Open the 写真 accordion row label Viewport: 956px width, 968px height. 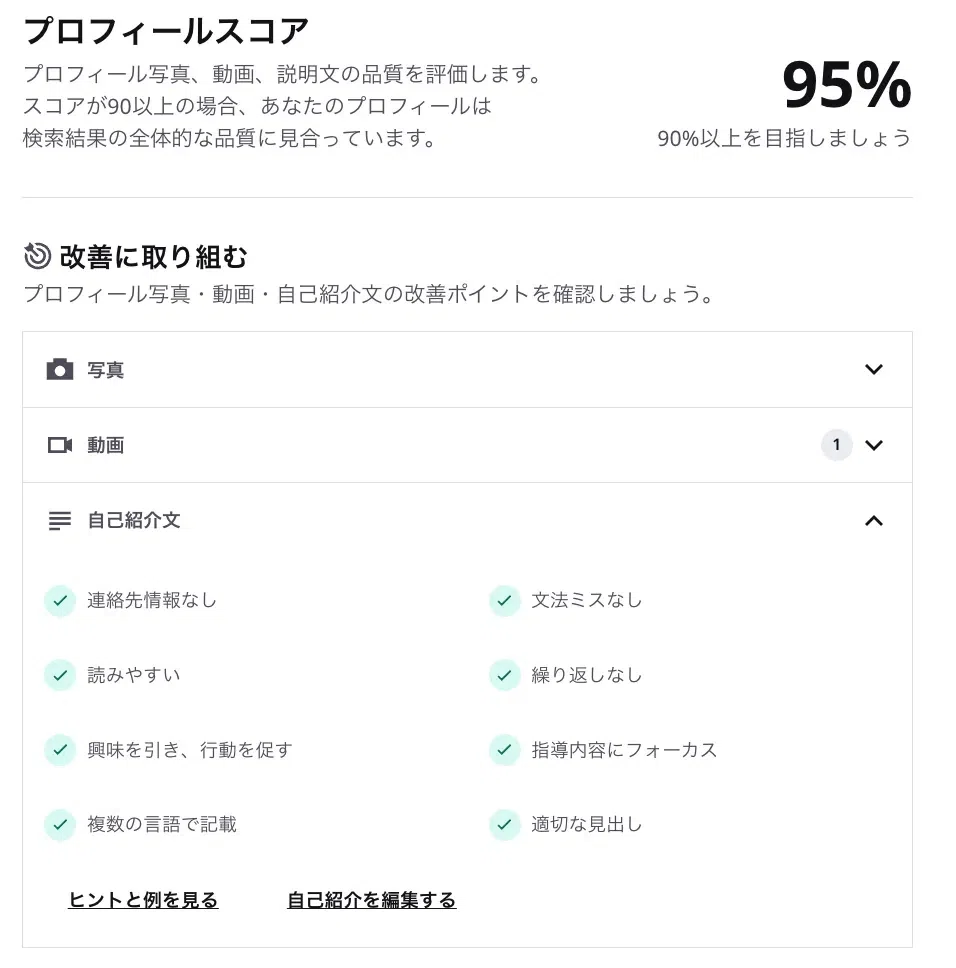[x=106, y=370]
